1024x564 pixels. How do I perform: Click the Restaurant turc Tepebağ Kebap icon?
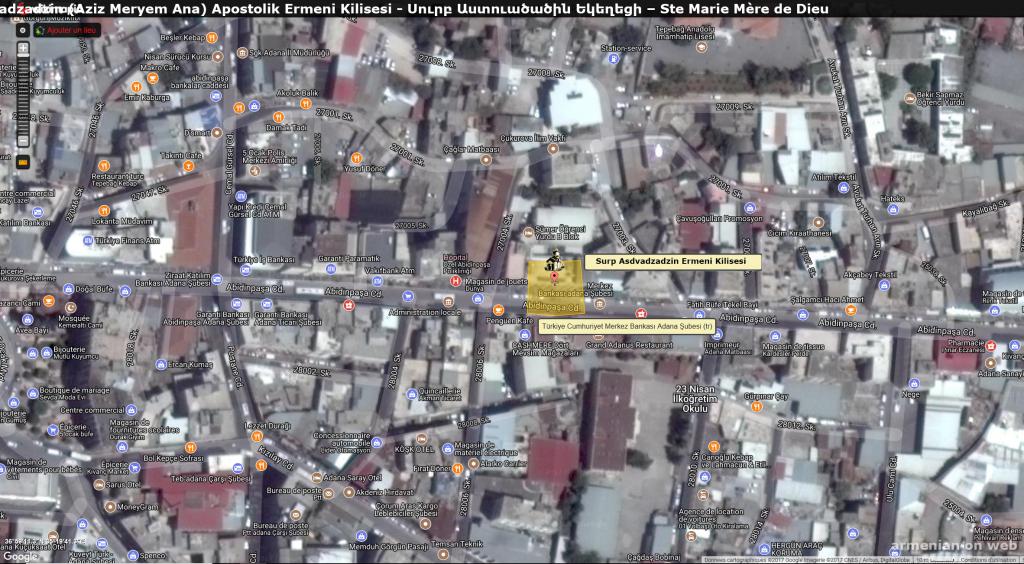click(103, 166)
